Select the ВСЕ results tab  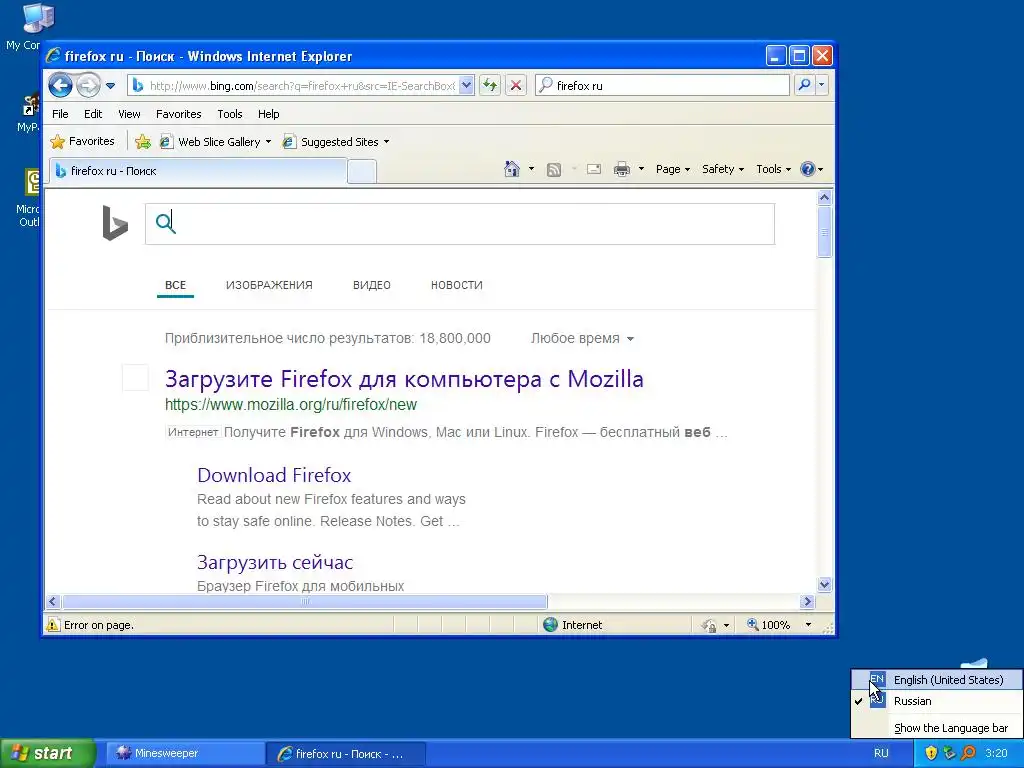pos(175,285)
